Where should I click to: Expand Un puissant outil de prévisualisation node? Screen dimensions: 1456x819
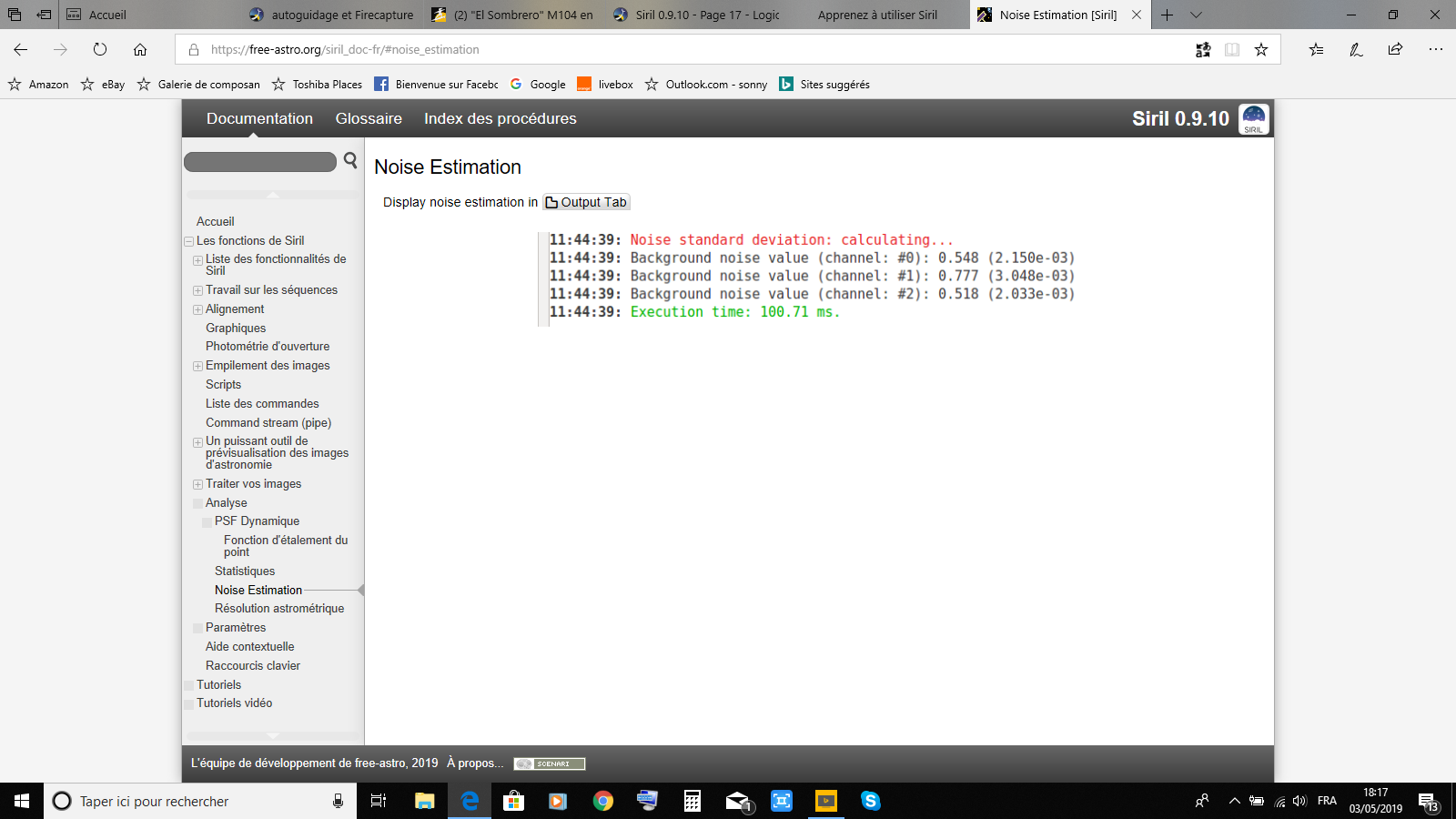tap(197, 443)
